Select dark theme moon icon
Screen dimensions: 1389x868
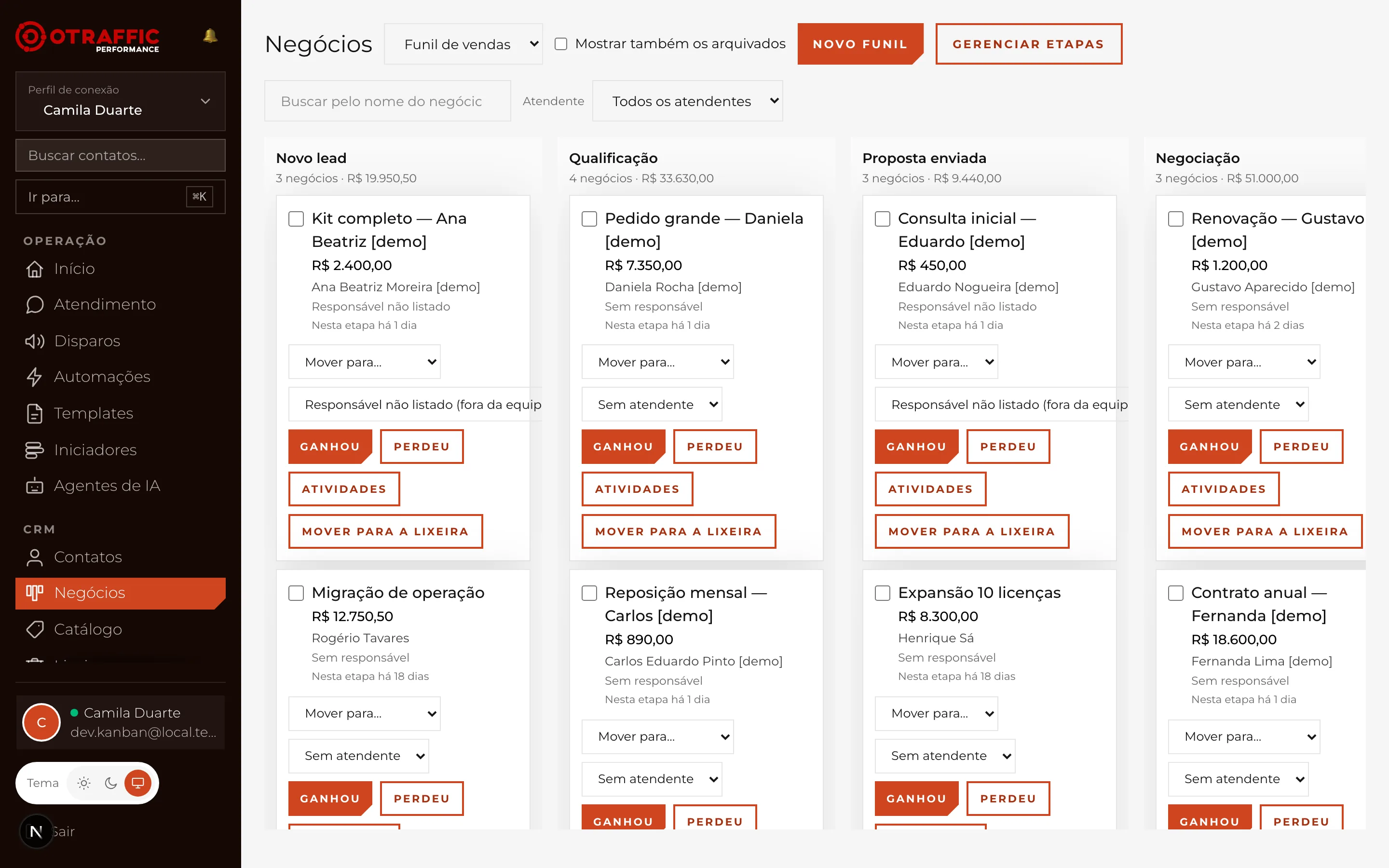coord(111,783)
